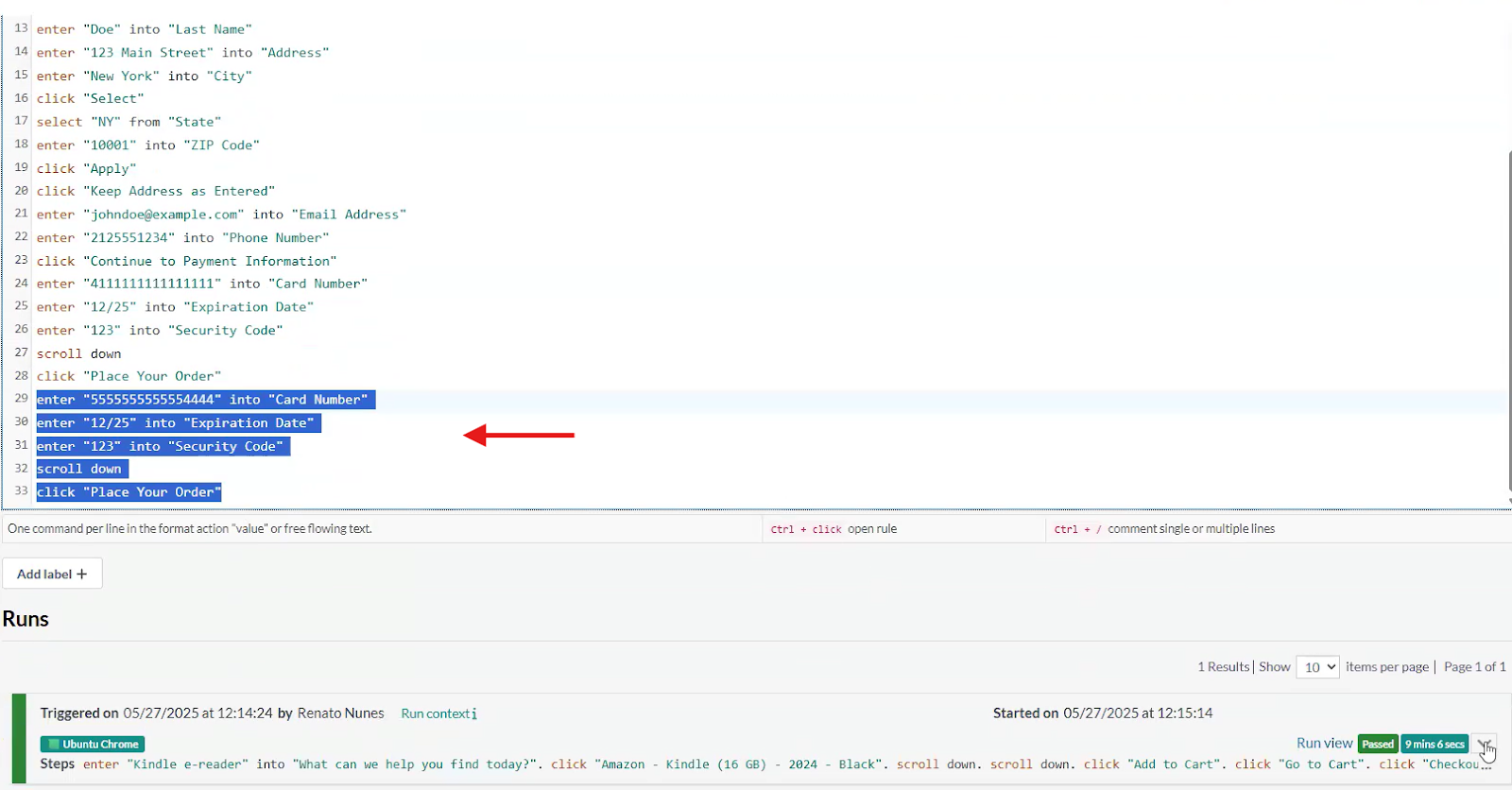The image size is (1512, 790).
Task: Click line 24 card number 4111111111111111
Action: pyautogui.click(x=202, y=283)
